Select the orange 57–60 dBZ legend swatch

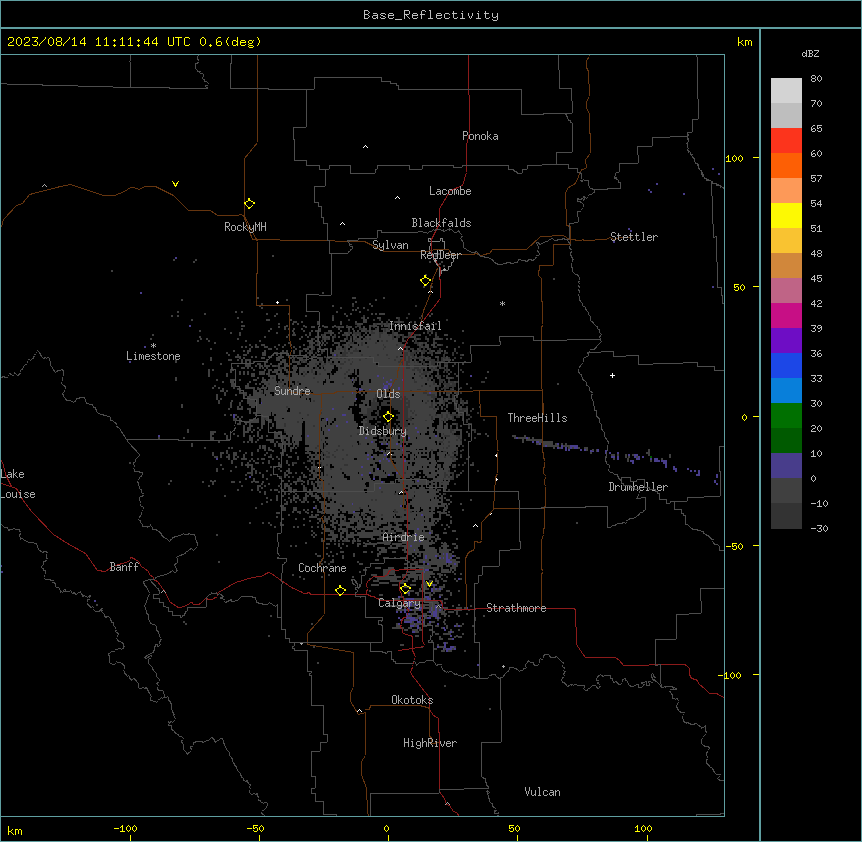click(786, 165)
